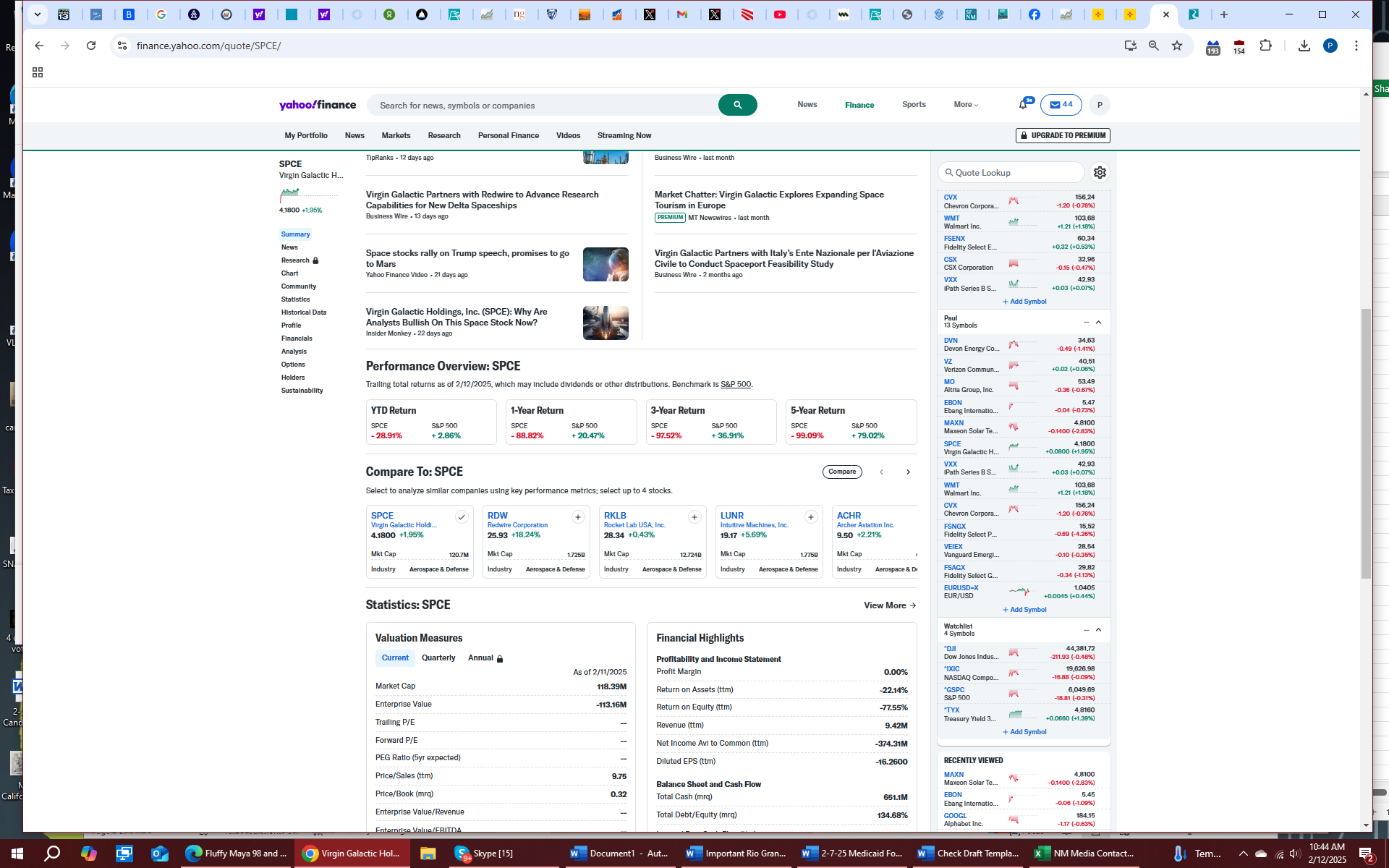Viewport: 1389px width, 868px height.
Task: Open File Explorer from the taskbar
Action: [428, 854]
